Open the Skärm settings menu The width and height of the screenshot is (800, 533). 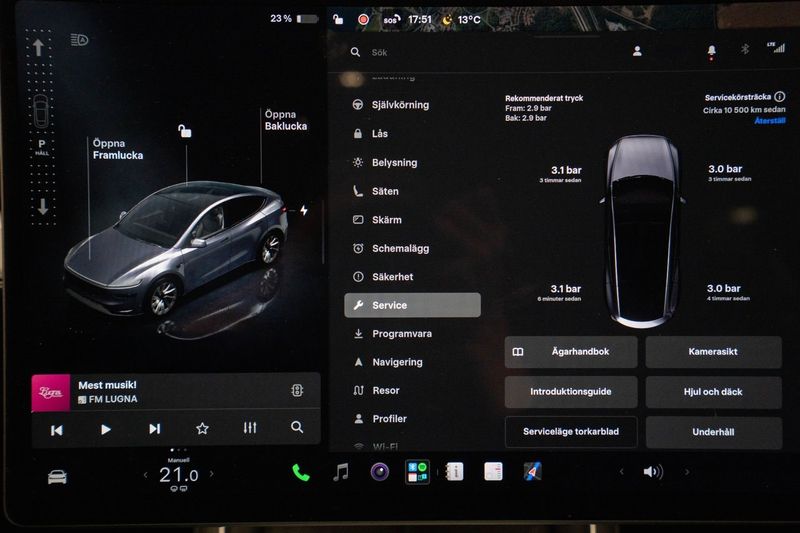[378, 219]
